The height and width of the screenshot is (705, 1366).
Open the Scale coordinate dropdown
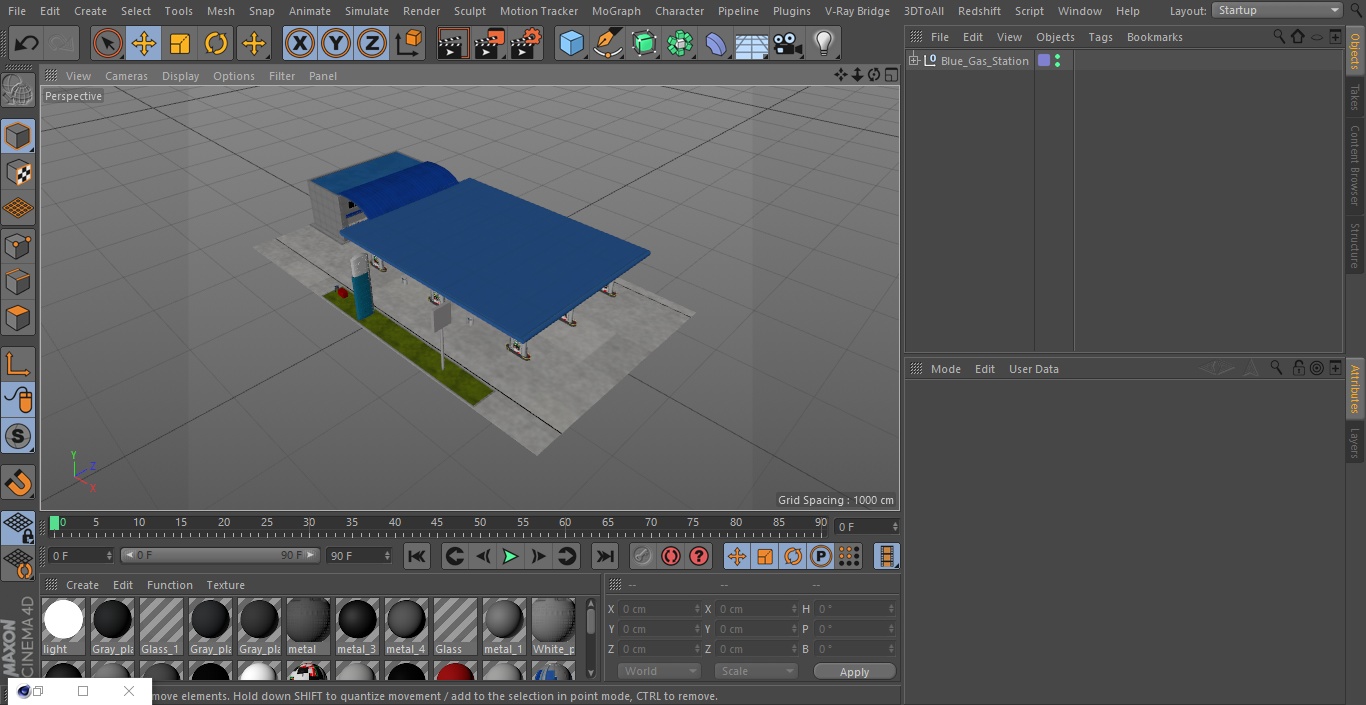coord(756,671)
